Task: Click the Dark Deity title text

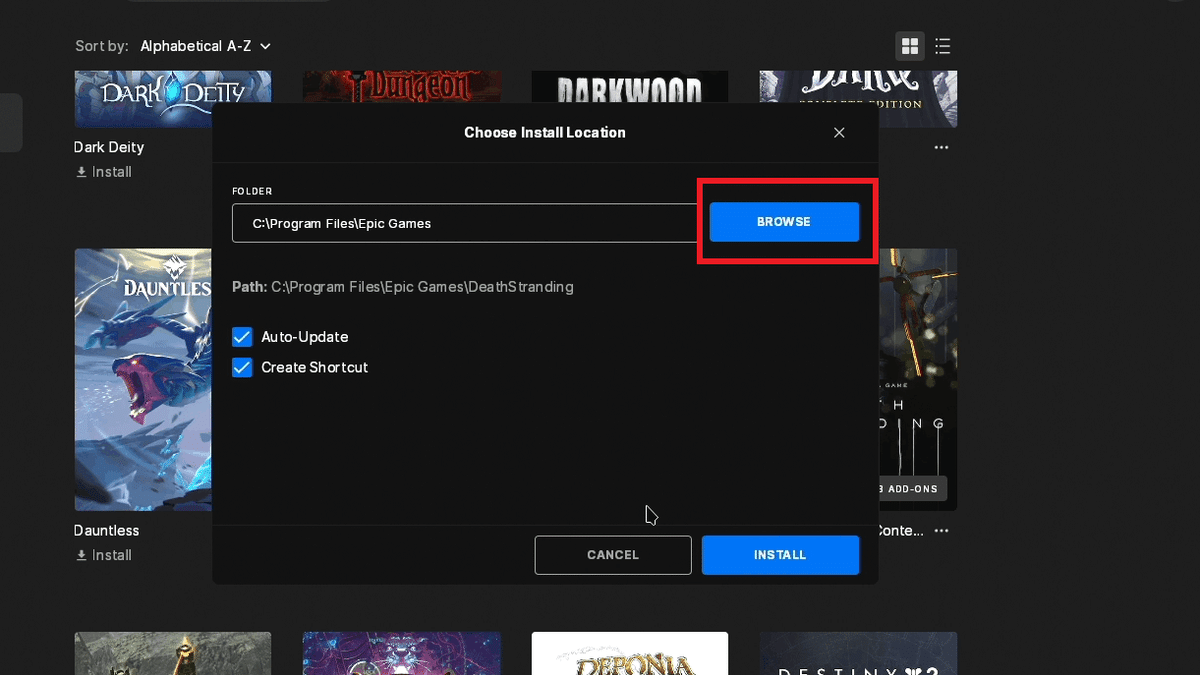Action: click(109, 147)
